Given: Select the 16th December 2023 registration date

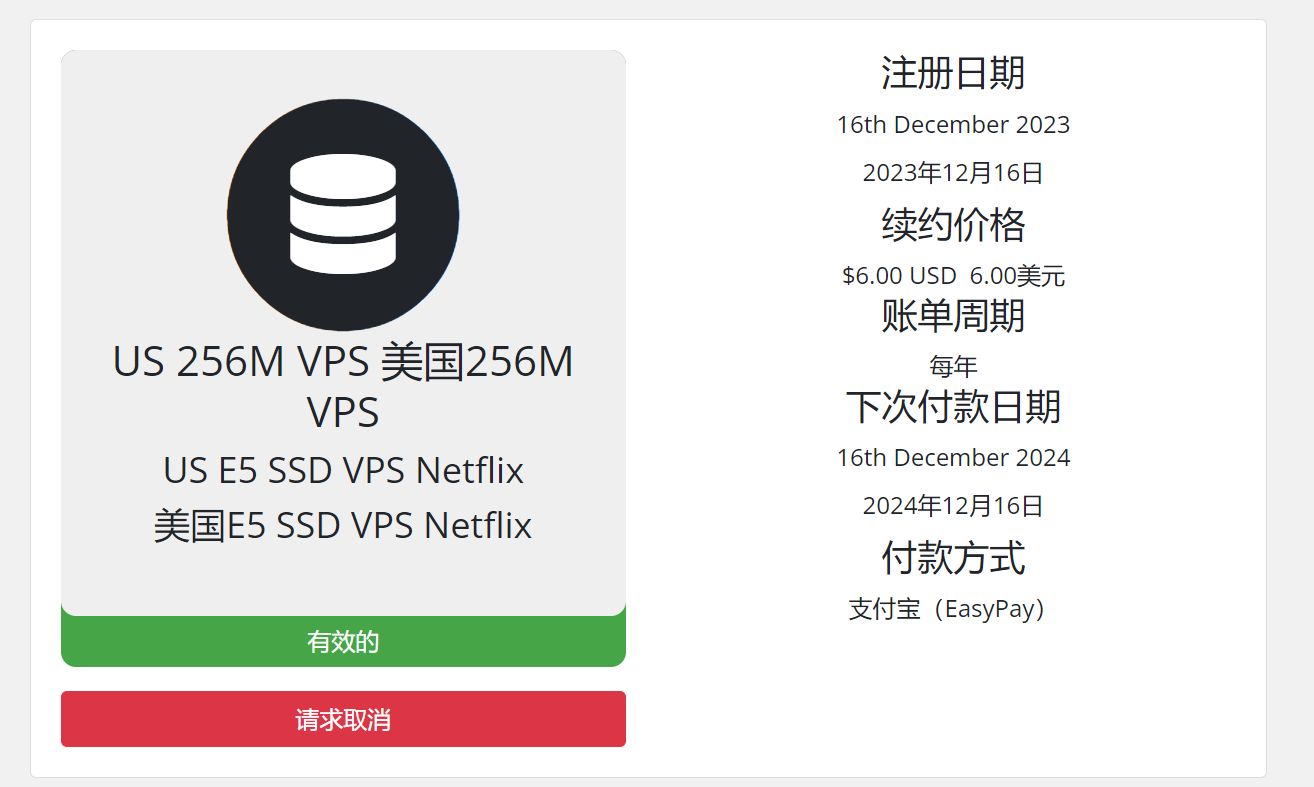Looking at the screenshot, I should point(953,125).
